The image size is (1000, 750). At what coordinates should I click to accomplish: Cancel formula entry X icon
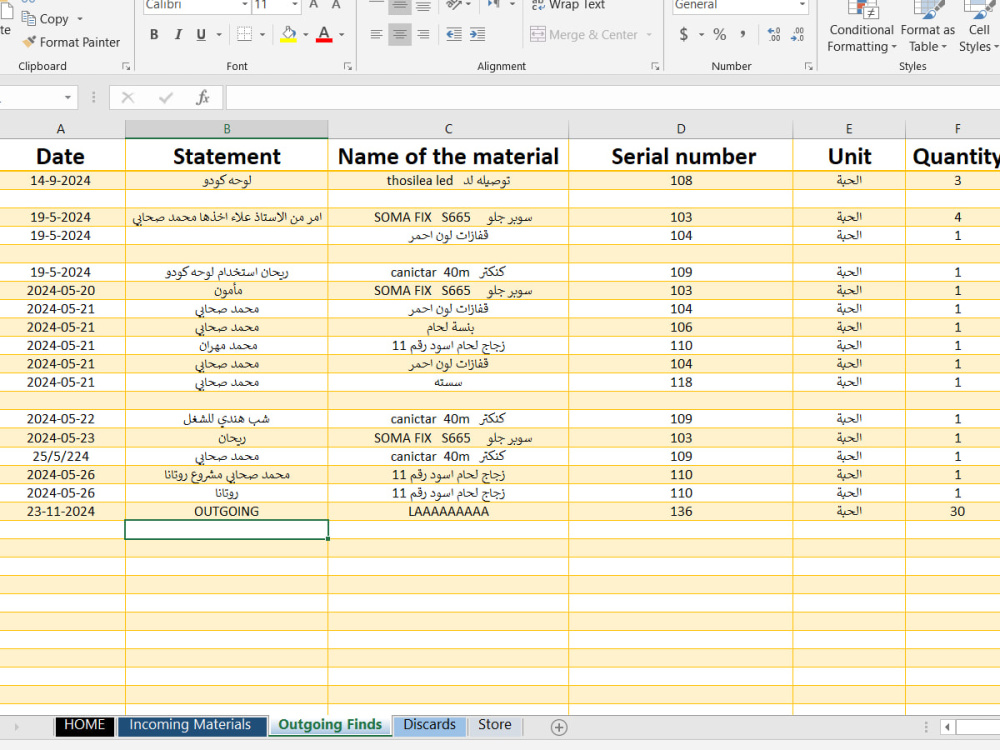[x=128, y=98]
